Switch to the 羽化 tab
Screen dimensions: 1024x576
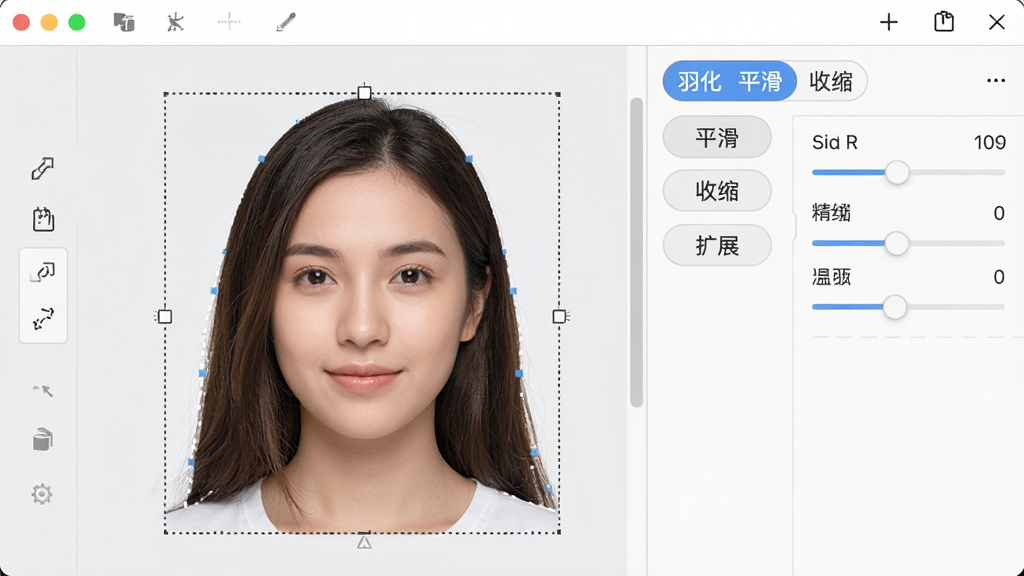click(x=699, y=81)
